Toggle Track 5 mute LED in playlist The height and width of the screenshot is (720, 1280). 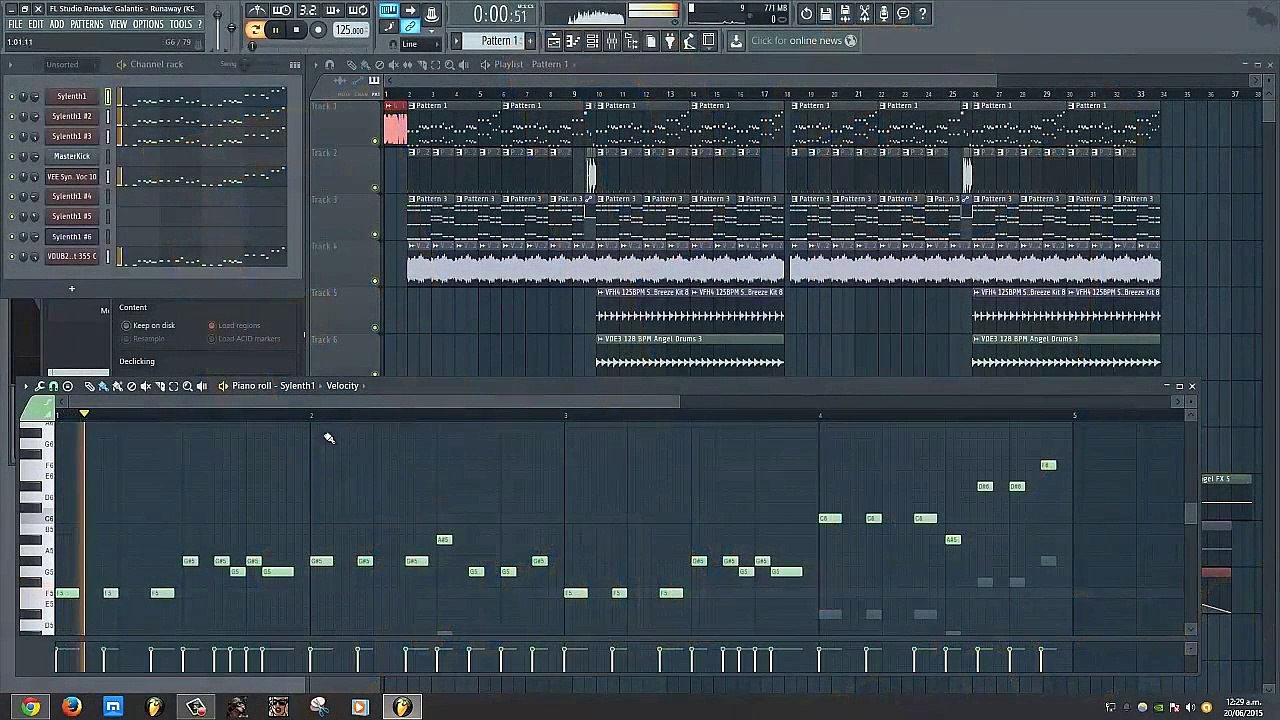point(375,328)
